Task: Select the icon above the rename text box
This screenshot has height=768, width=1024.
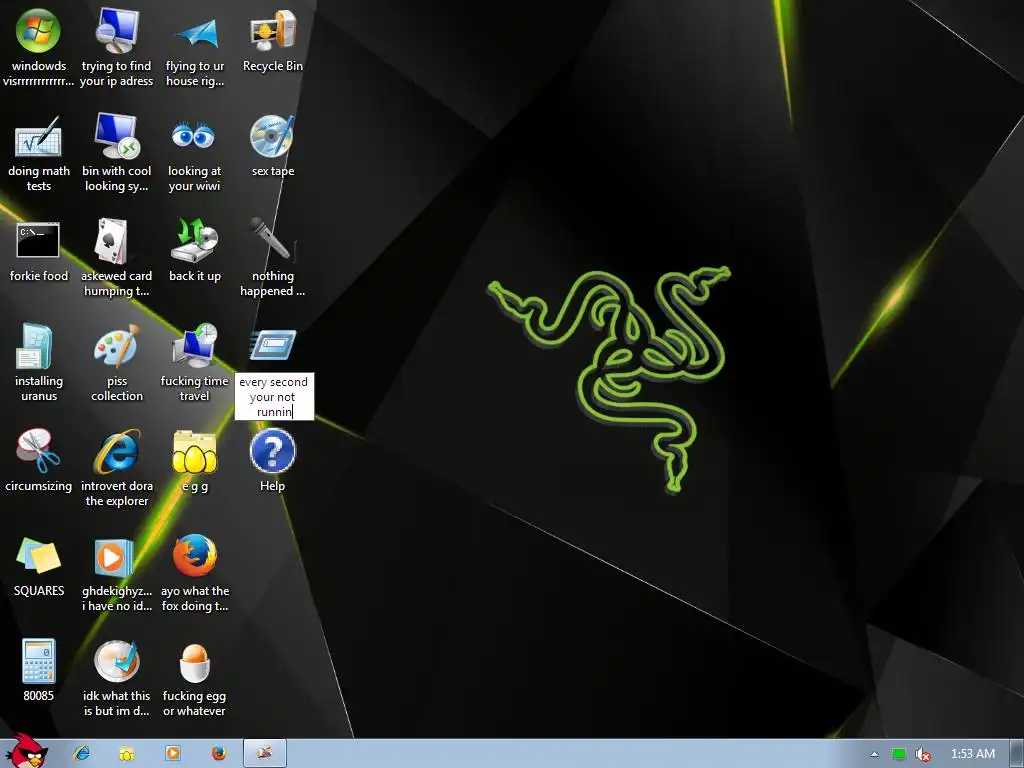Action: 272,345
